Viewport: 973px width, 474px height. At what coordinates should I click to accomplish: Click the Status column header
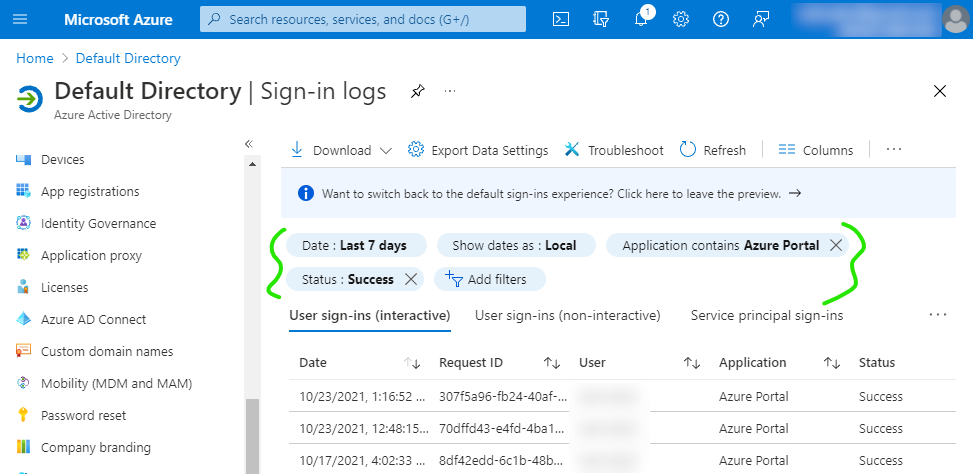(877, 363)
